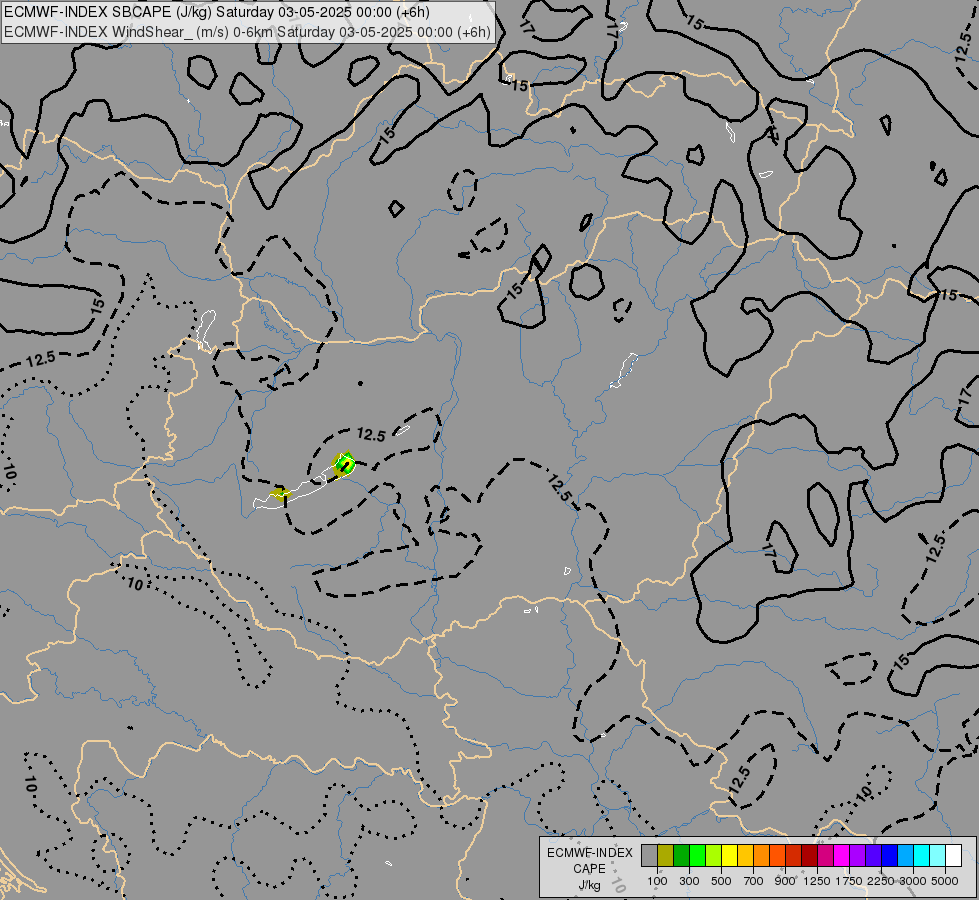Select the dark maroon-red legend swatch

[810, 856]
